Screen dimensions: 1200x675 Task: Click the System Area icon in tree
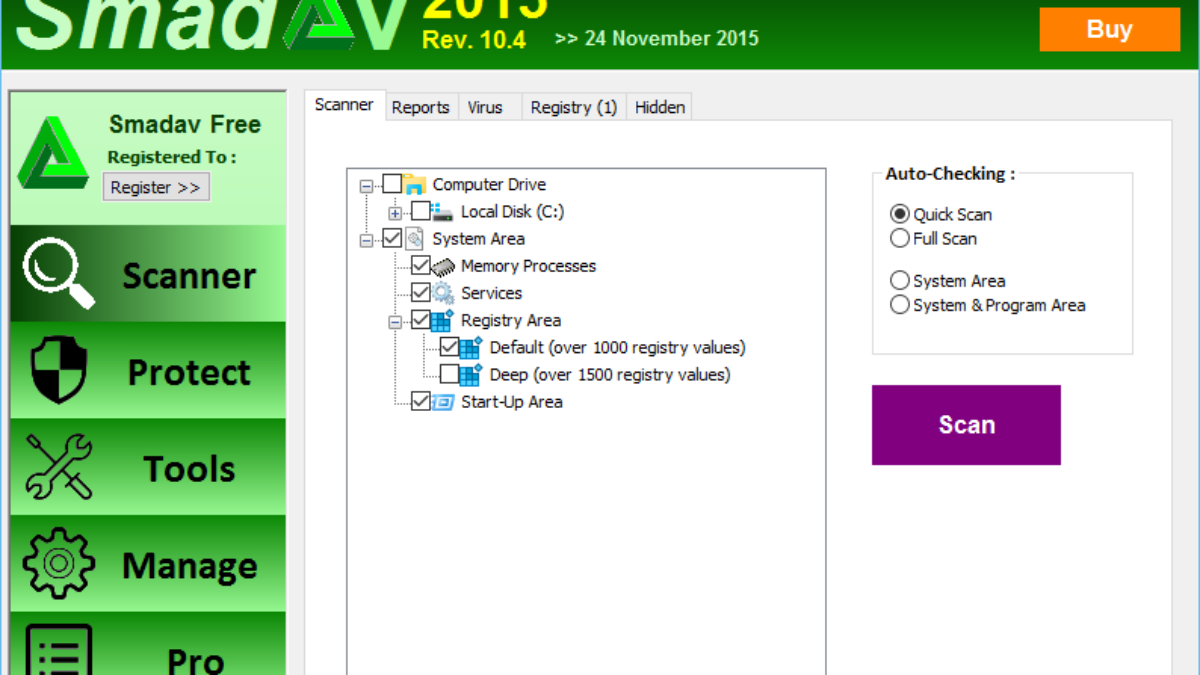[415, 239]
